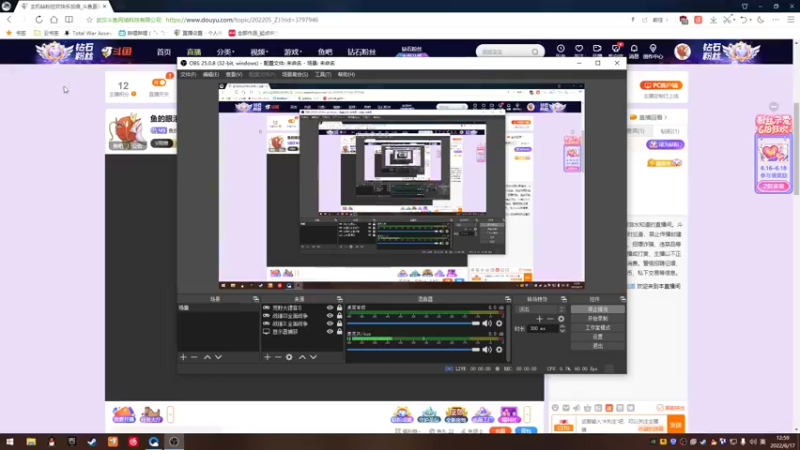Add a scene transition with the plus icon
The image size is (800, 450).
539,319
